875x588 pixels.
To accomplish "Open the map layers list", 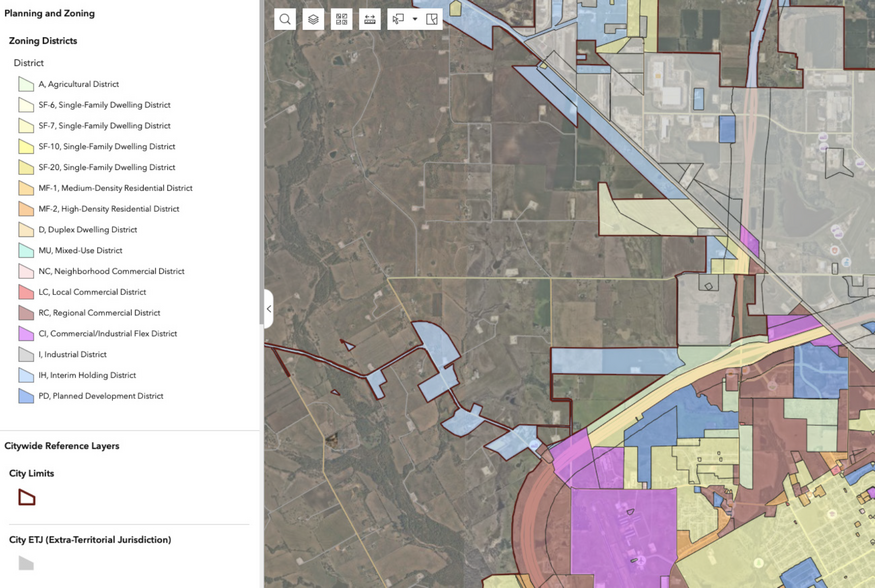I will pyautogui.click(x=313, y=19).
